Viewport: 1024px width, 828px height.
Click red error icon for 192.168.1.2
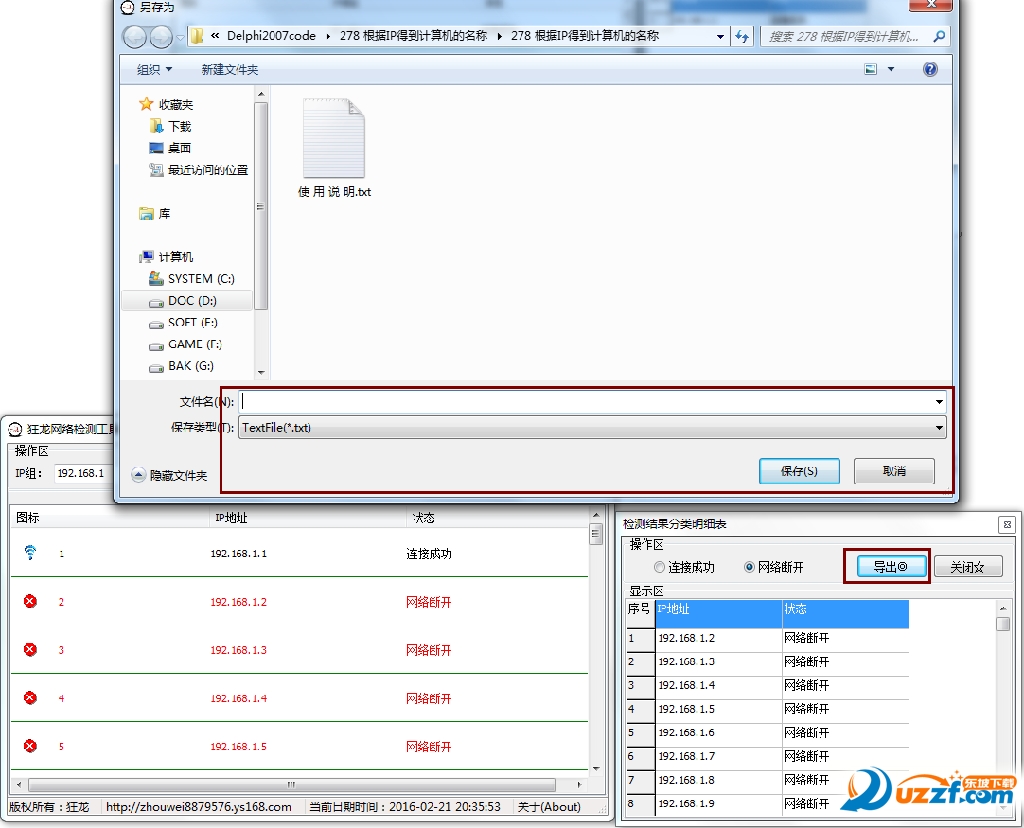[x=30, y=601]
